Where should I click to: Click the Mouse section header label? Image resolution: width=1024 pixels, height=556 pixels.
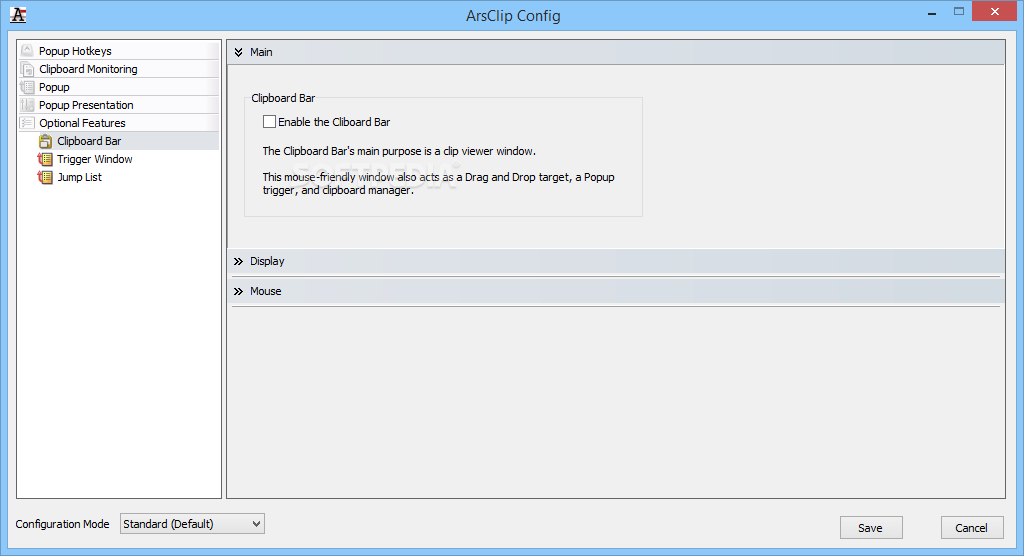pyautogui.click(x=266, y=291)
